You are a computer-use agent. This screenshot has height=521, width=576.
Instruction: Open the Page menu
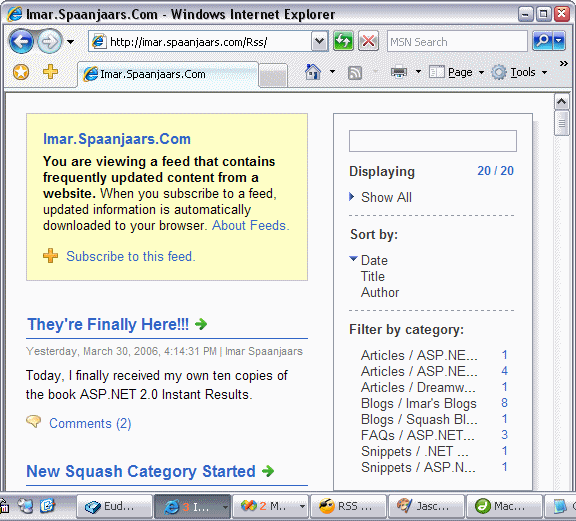pos(457,72)
